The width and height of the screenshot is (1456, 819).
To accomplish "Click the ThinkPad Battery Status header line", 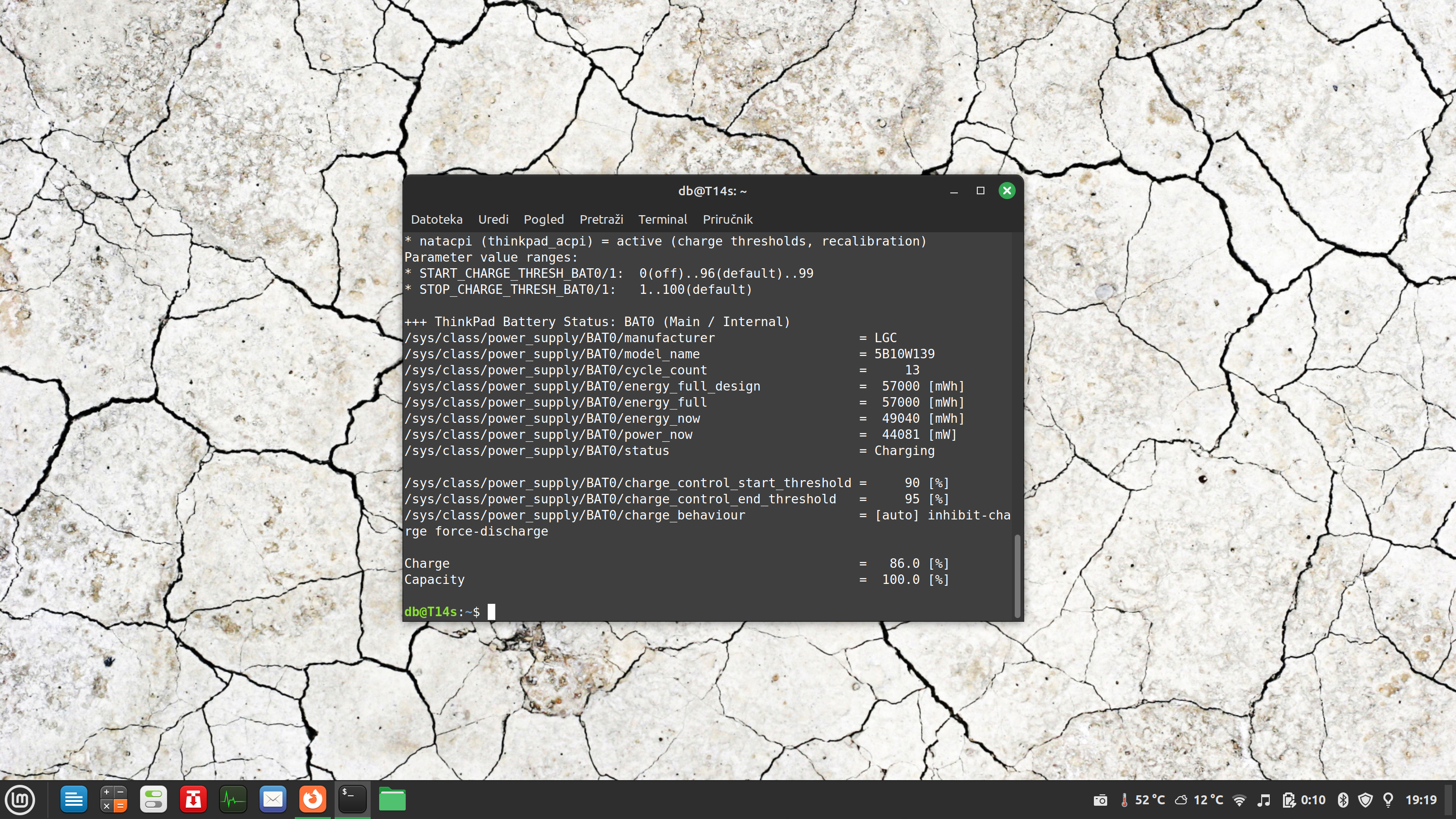I will pos(597,322).
